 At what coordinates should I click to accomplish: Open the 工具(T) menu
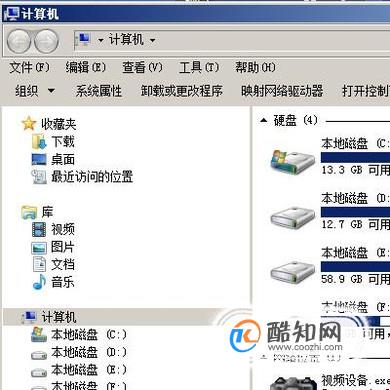pos(199,67)
